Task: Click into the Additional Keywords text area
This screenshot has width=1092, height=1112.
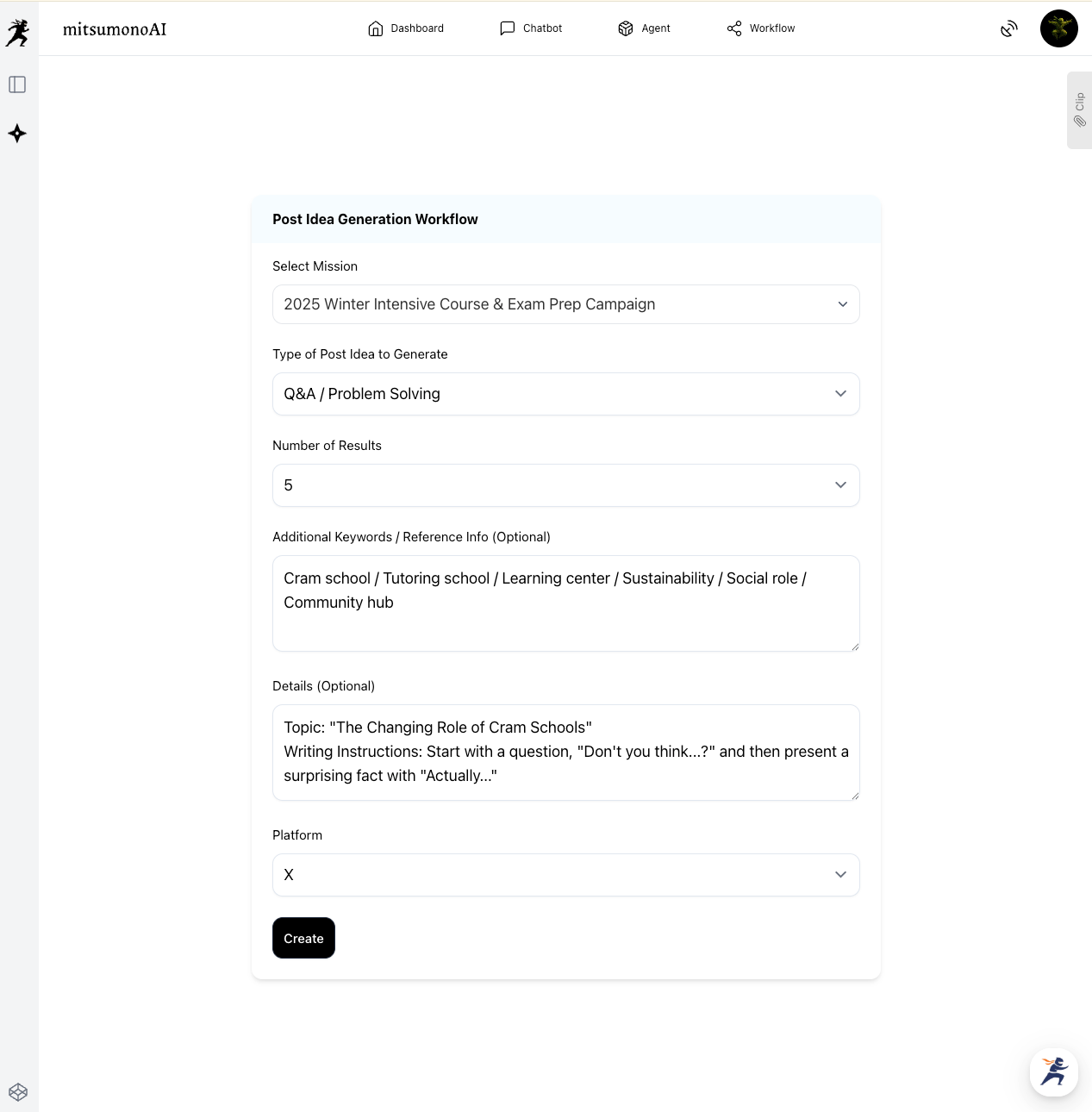Action: [x=565, y=603]
